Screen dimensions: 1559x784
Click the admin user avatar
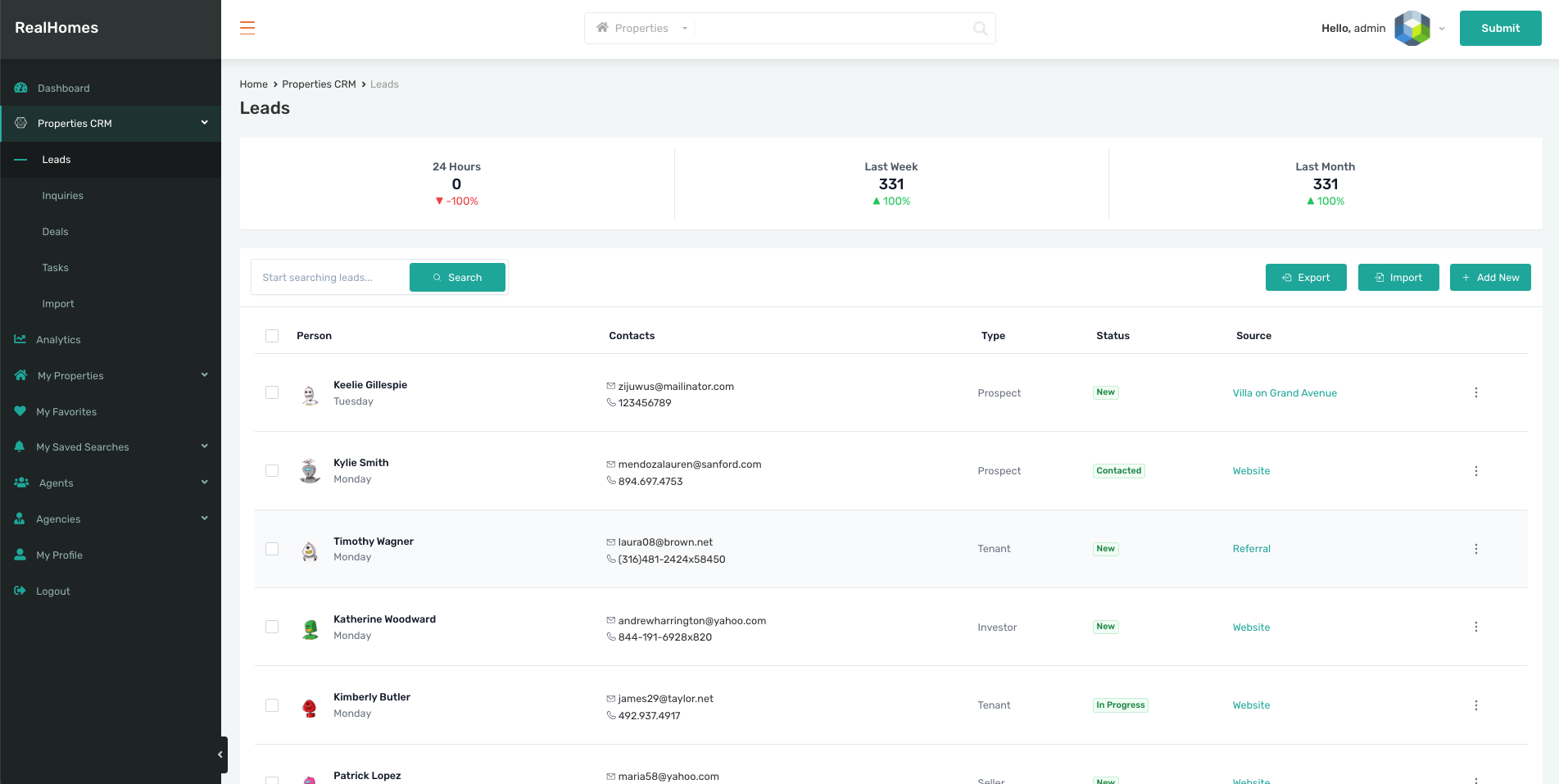tap(1412, 29)
